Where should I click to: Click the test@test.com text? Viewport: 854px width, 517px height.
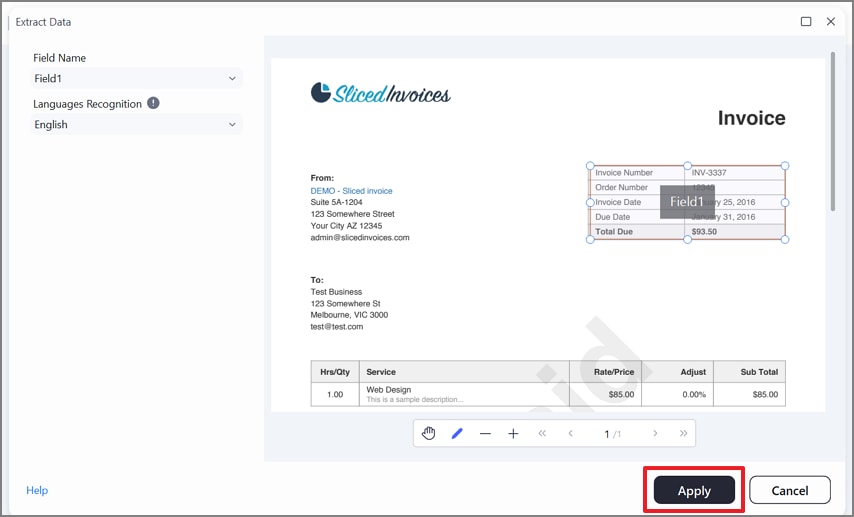337,327
